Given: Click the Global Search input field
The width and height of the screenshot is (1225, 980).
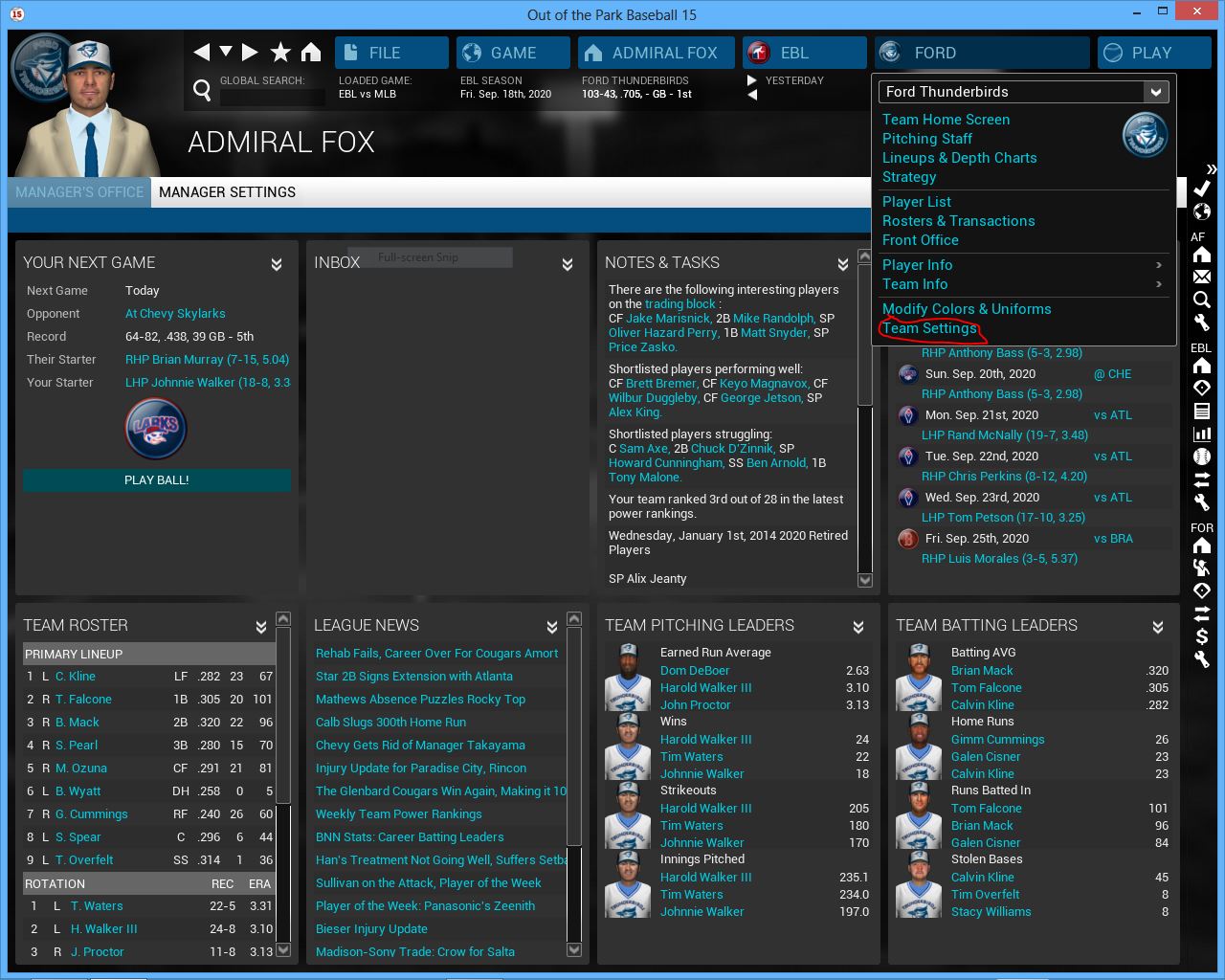Looking at the screenshot, I should point(272,97).
